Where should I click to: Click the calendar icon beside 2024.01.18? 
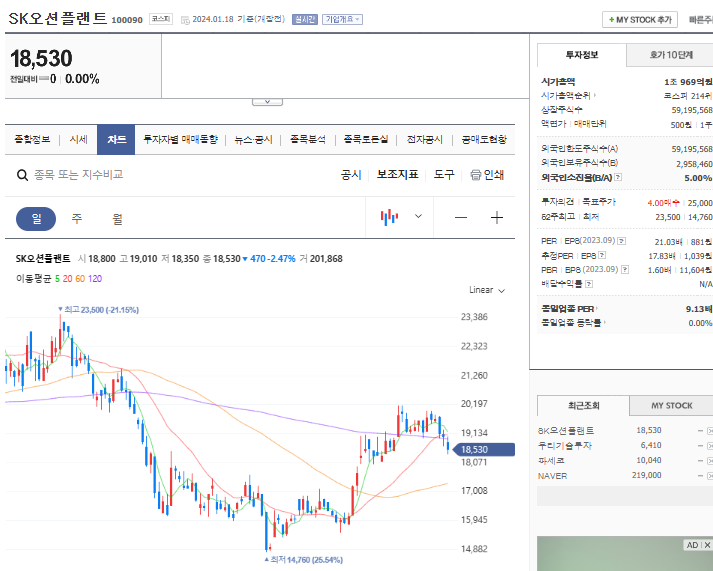pyautogui.click(x=185, y=20)
